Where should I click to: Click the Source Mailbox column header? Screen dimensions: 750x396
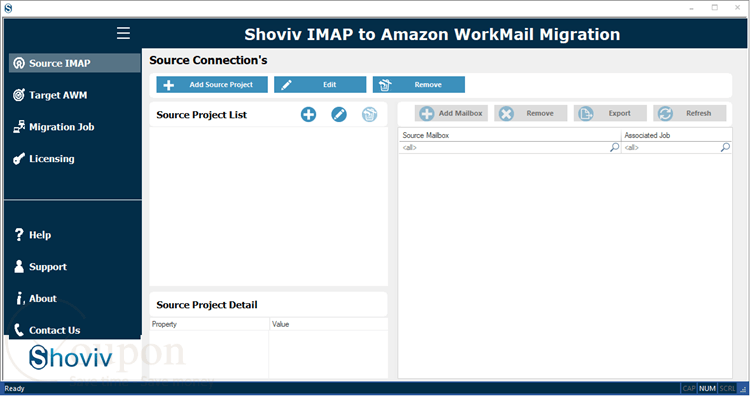coord(510,135)
